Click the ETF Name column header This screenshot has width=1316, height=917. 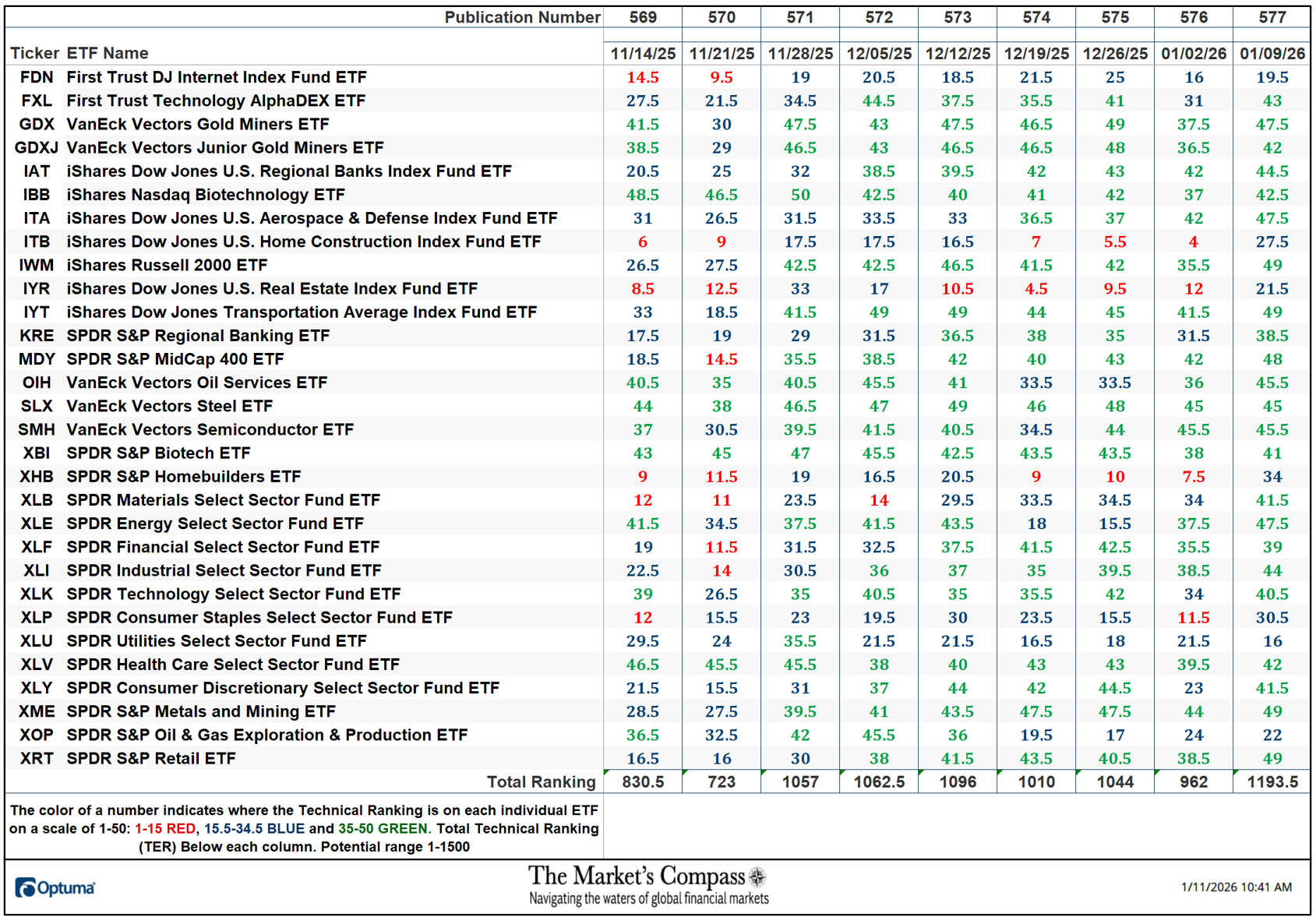(108, 53)
